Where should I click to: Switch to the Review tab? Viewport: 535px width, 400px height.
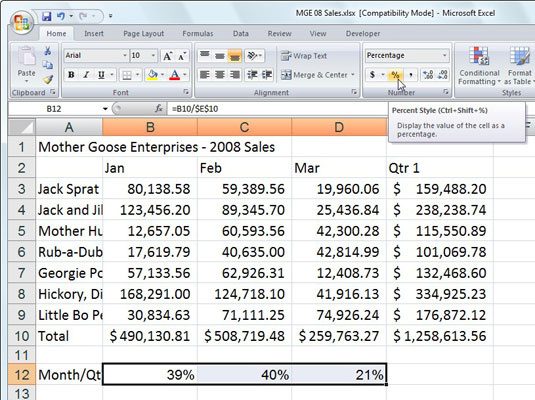[x=279, y=33]
